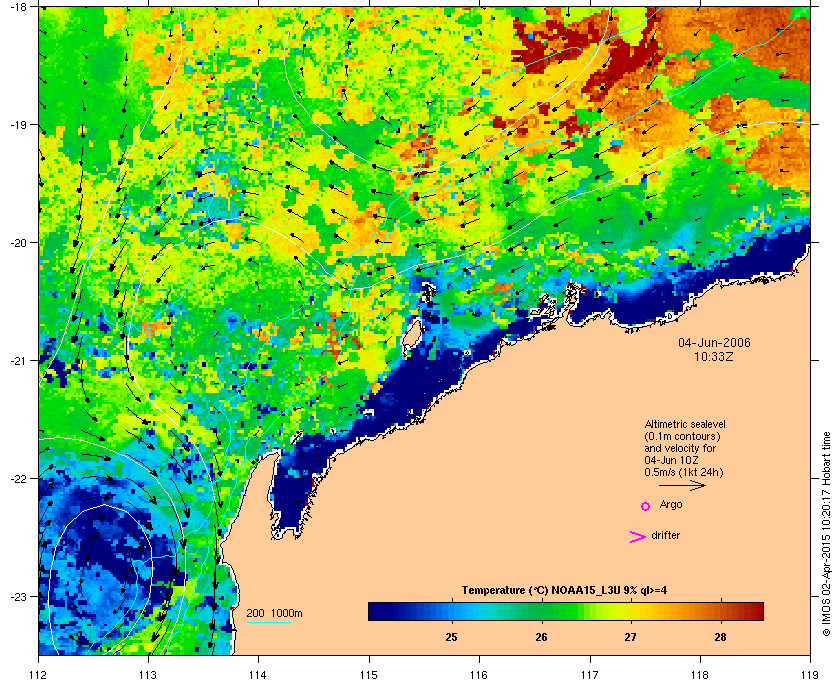Viewport: 840px width, 680px height.
Task: Click the longitude axis label 113
Action: tap(148, 675)
